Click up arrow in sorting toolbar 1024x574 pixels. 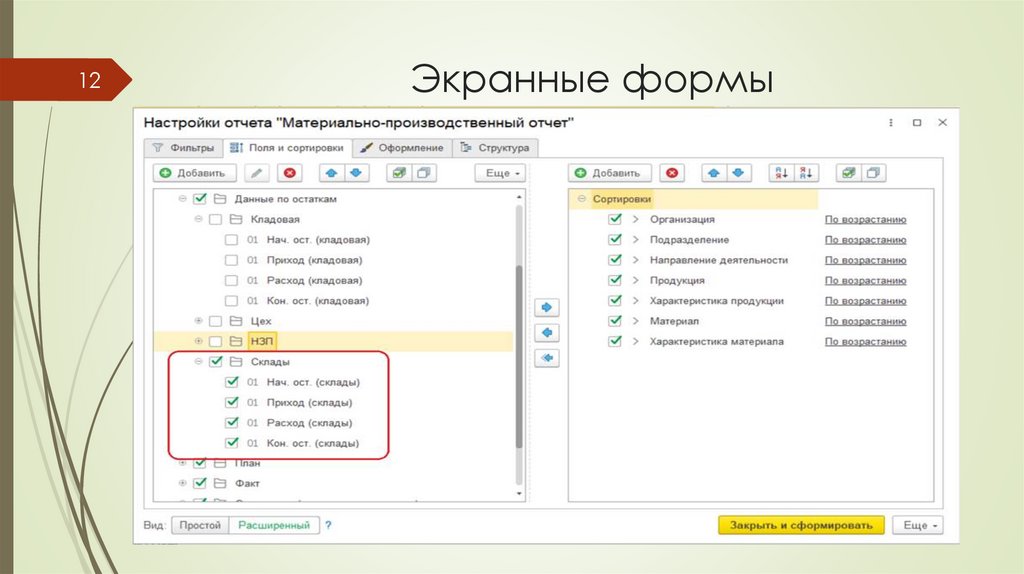[714, 173]
